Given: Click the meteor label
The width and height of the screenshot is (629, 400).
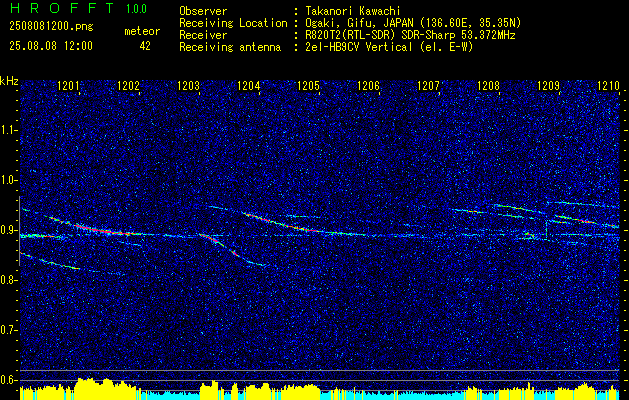Looking at the screenshot, I should (x=142, y=31).
